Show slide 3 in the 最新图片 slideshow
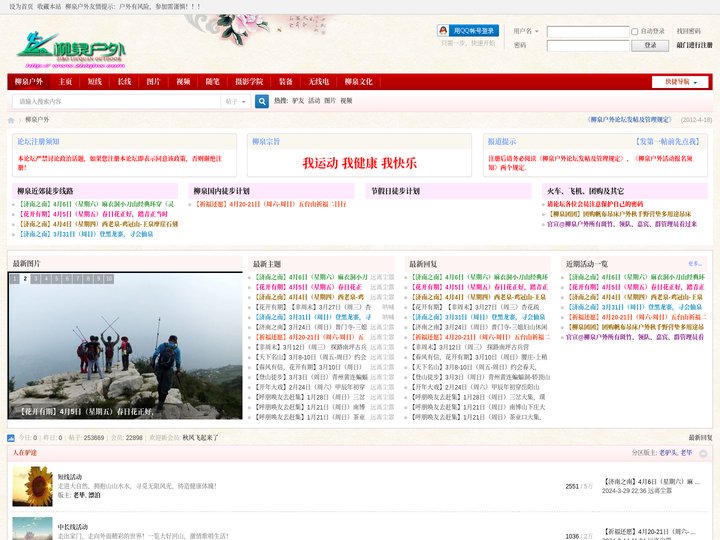The height and width of the screenshot is (540, 720). coord(35,279)
